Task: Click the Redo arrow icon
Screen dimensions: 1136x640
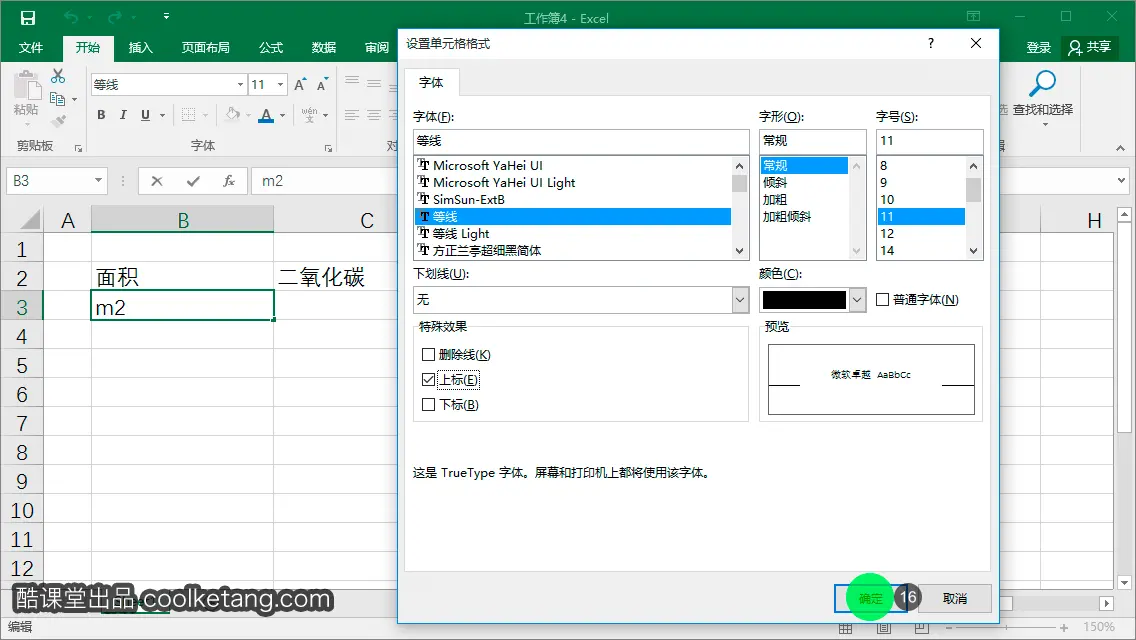Action: 114,17
